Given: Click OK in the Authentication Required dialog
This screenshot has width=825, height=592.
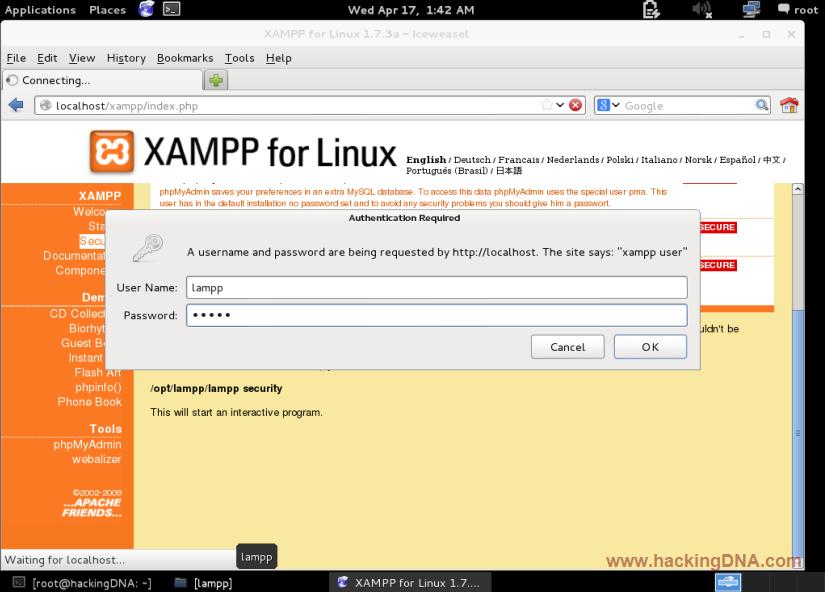Looking at the screenshot, I should (x=650, y=346).
